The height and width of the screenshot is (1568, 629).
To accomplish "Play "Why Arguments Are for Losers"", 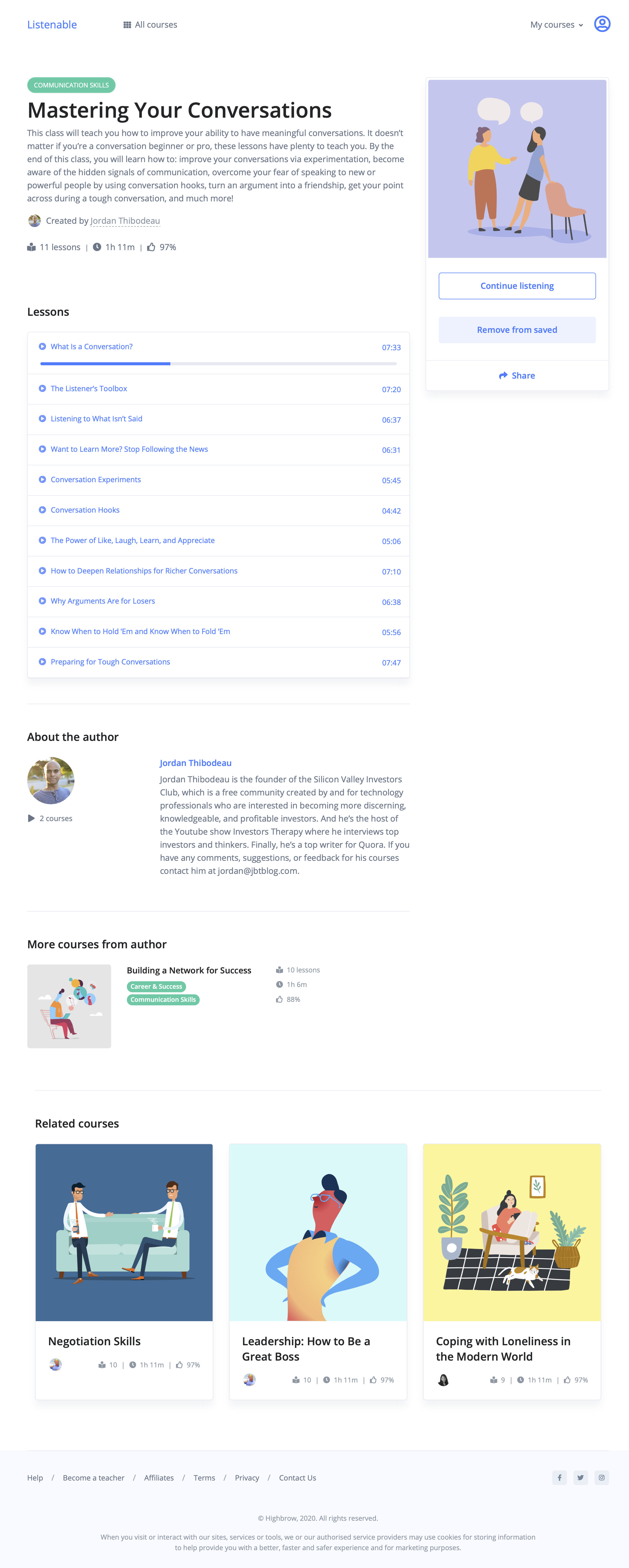I will click(102, 601).
